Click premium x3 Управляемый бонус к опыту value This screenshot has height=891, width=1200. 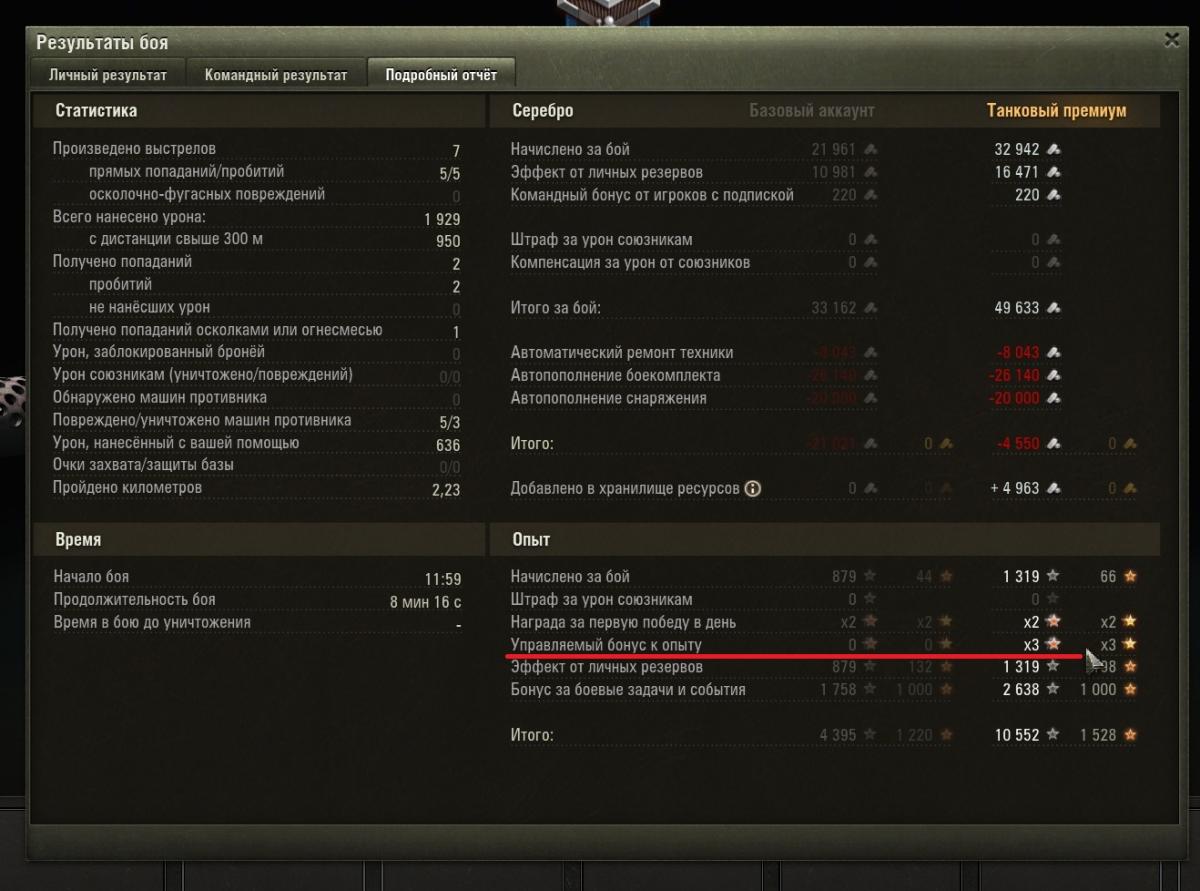tap(1031, 645)
